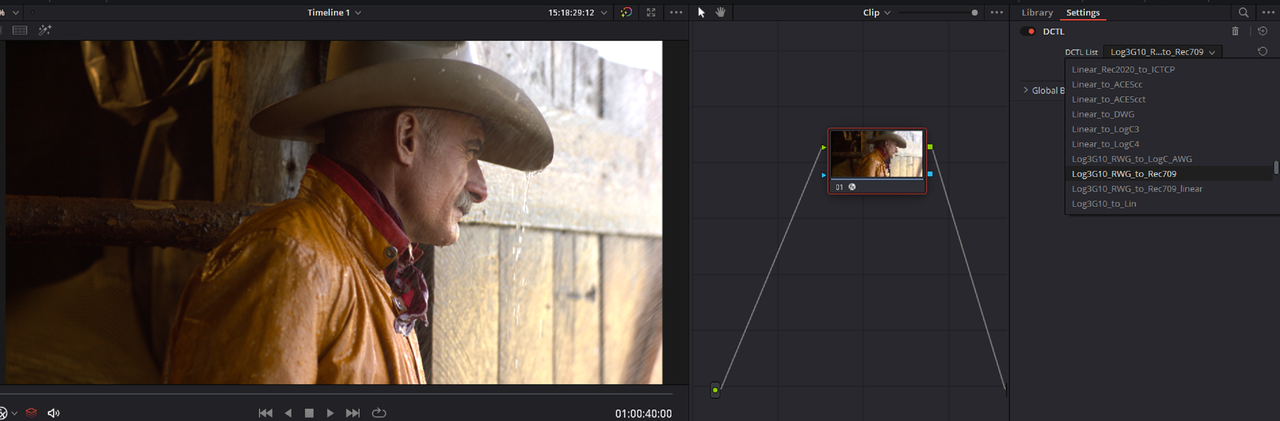Viewport: 1280px width, 421px height.
Task: Open the effects panel three-dot menu
Action: [1266, 12]
